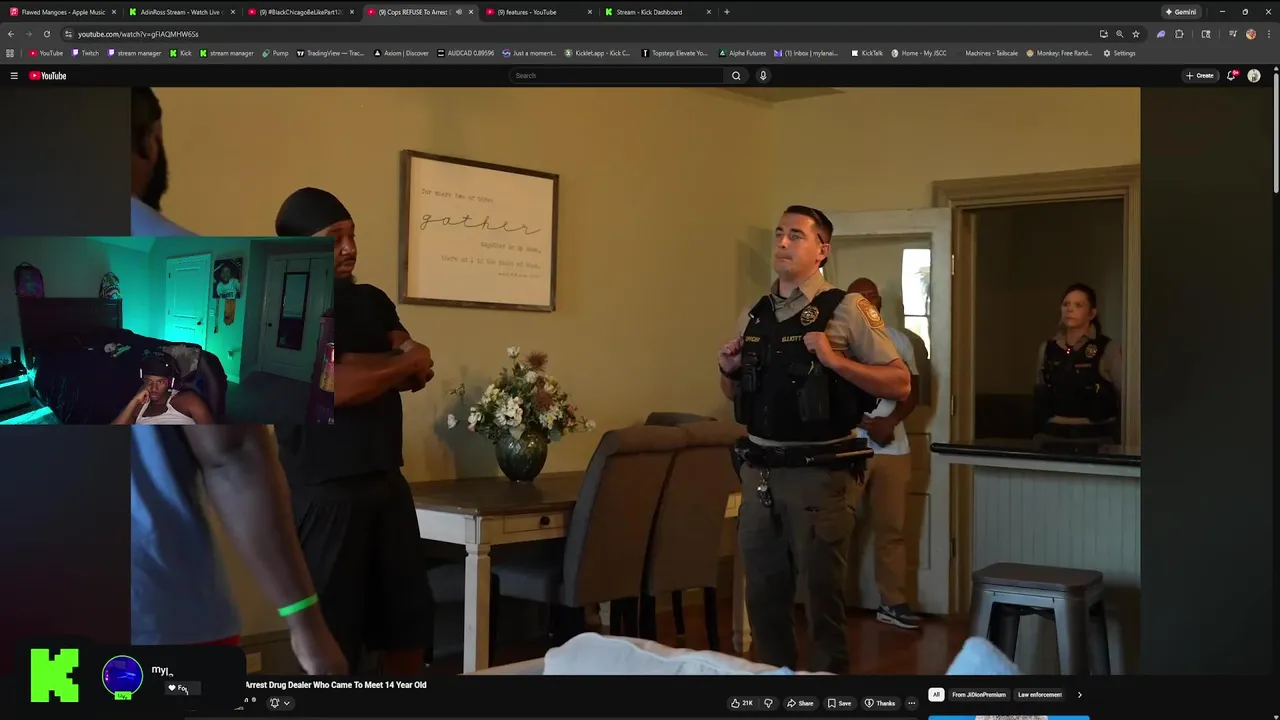Open TradingView bookmark

tap(331, 53)
